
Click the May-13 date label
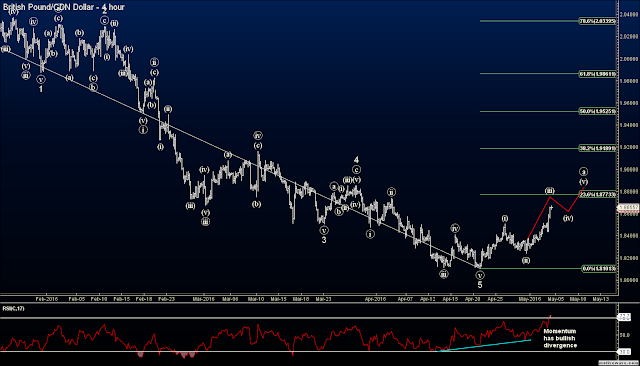[600, 299]
